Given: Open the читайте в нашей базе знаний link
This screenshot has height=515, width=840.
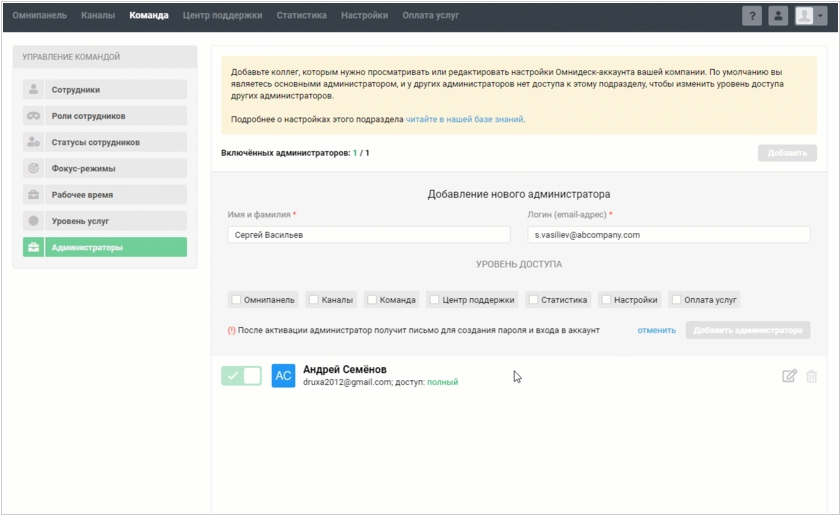Looking at the screenshot, I should 464,119.
